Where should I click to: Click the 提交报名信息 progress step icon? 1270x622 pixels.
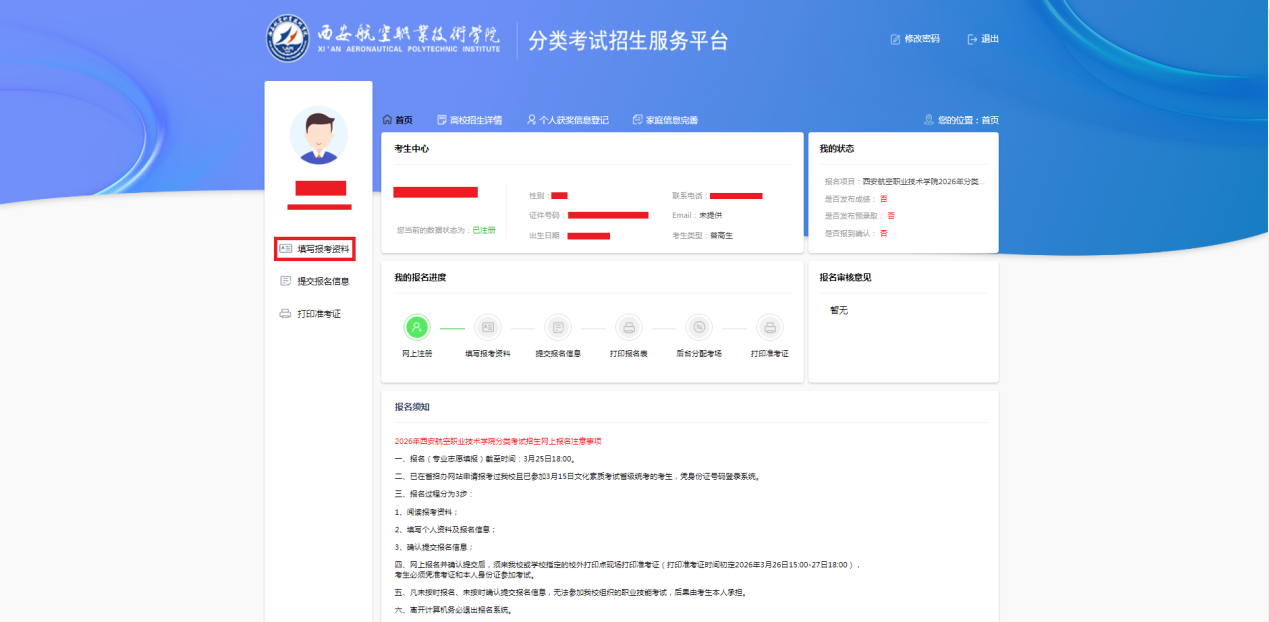[558, 327]
